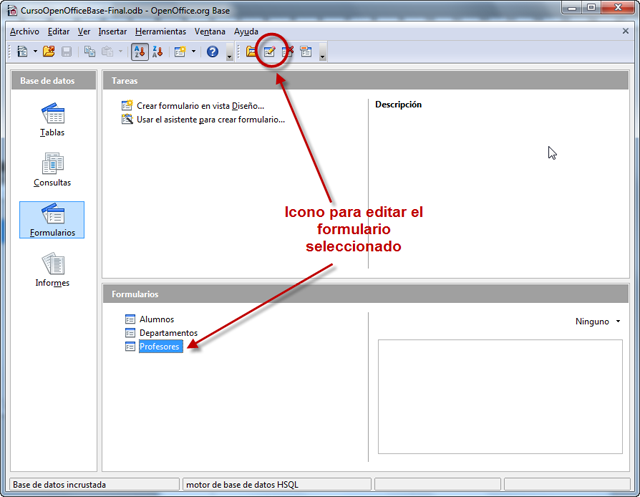This screenshot has height=497, width=640.
Task: Click Base de datos incrustada status text
Action: 59,485
